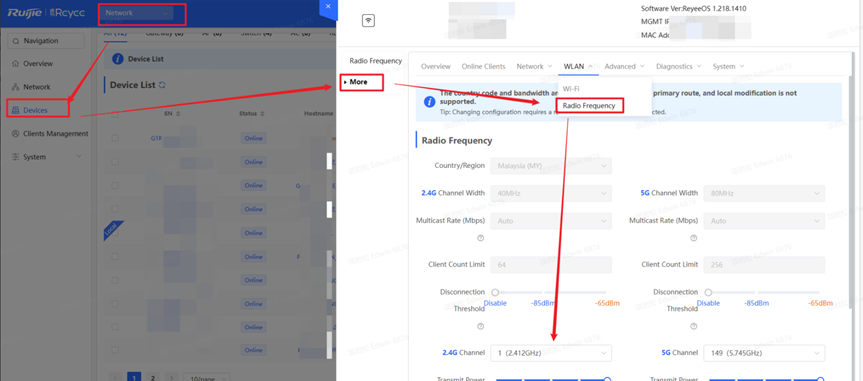Click 2.4G Client Count Limit field

click(551, 265)
